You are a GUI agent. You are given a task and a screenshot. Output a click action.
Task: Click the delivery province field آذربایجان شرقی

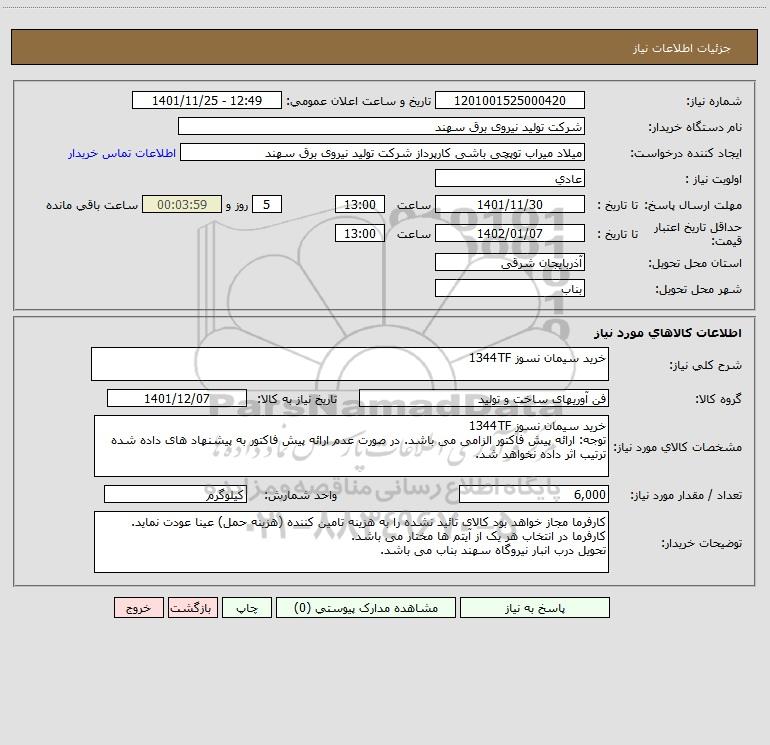pos(510,262)
